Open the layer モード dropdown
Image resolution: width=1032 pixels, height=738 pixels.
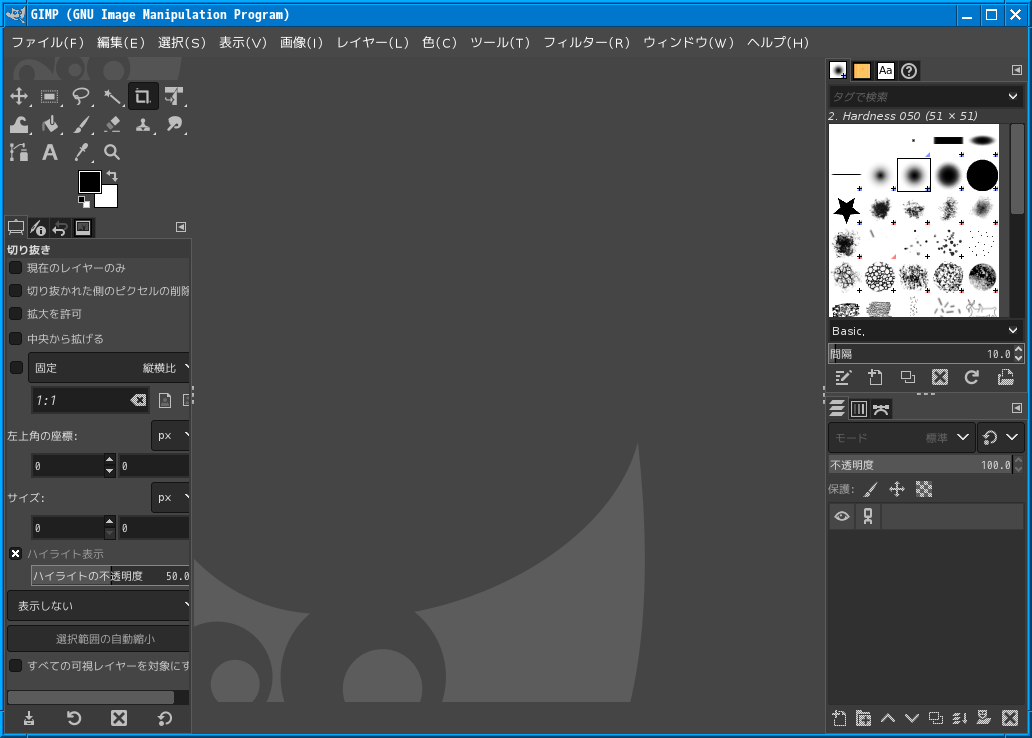point(901,437)
